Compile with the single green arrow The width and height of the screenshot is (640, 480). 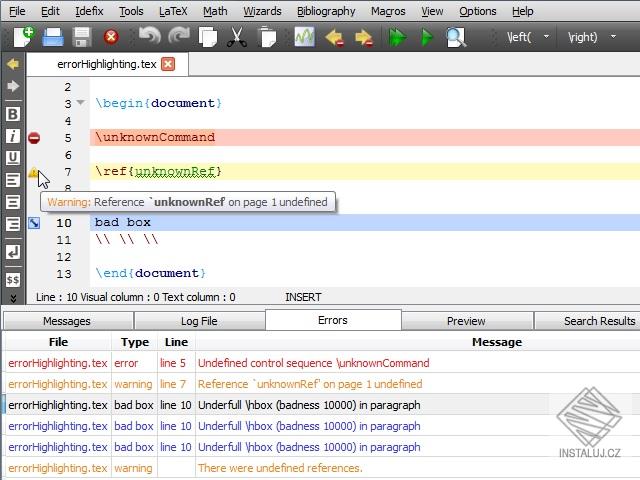[x=427, y=38]
